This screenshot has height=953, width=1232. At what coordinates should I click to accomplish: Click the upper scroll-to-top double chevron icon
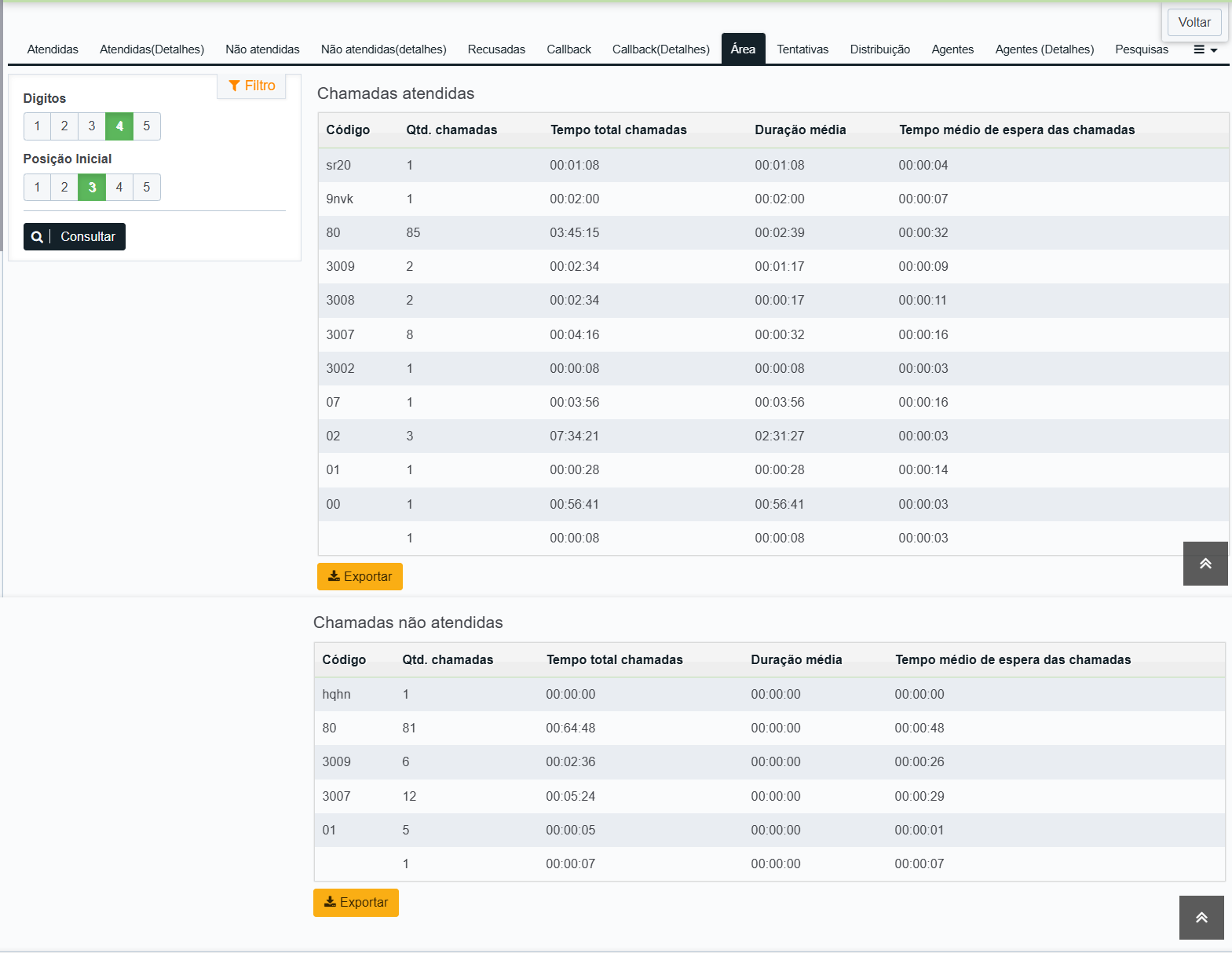tap(1205, 564)
